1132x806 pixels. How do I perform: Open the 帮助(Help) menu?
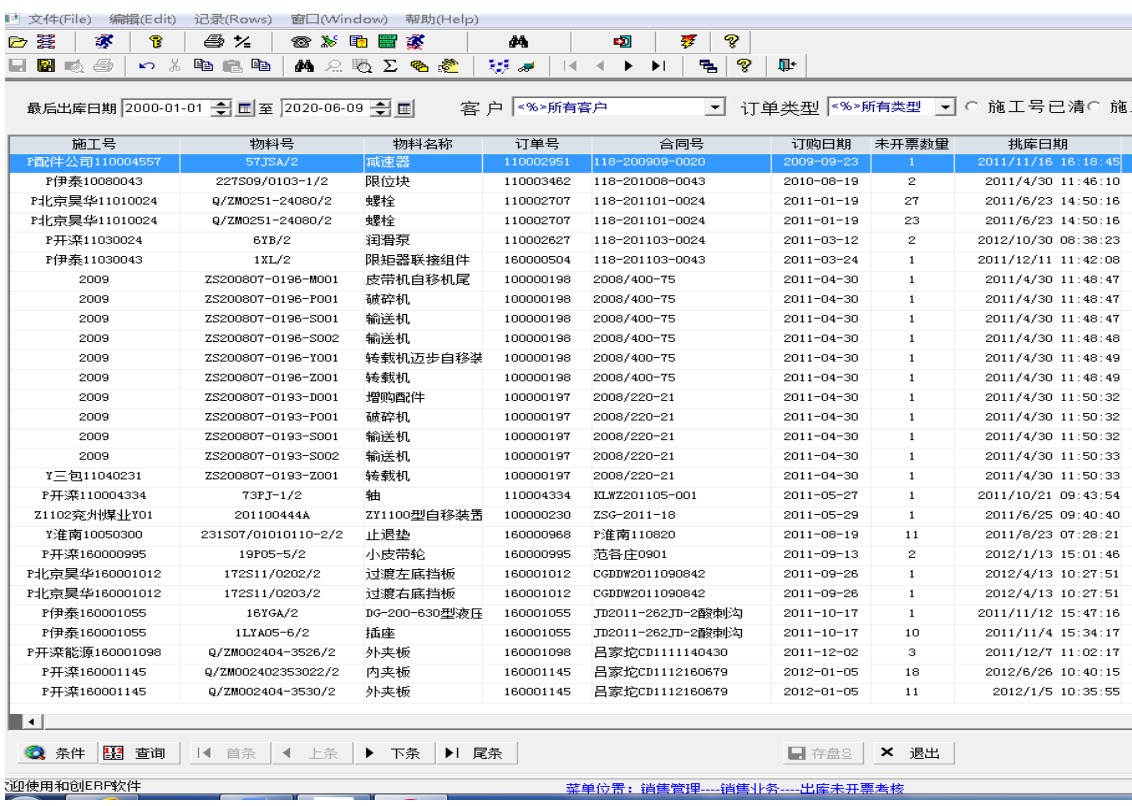[441, 20]
